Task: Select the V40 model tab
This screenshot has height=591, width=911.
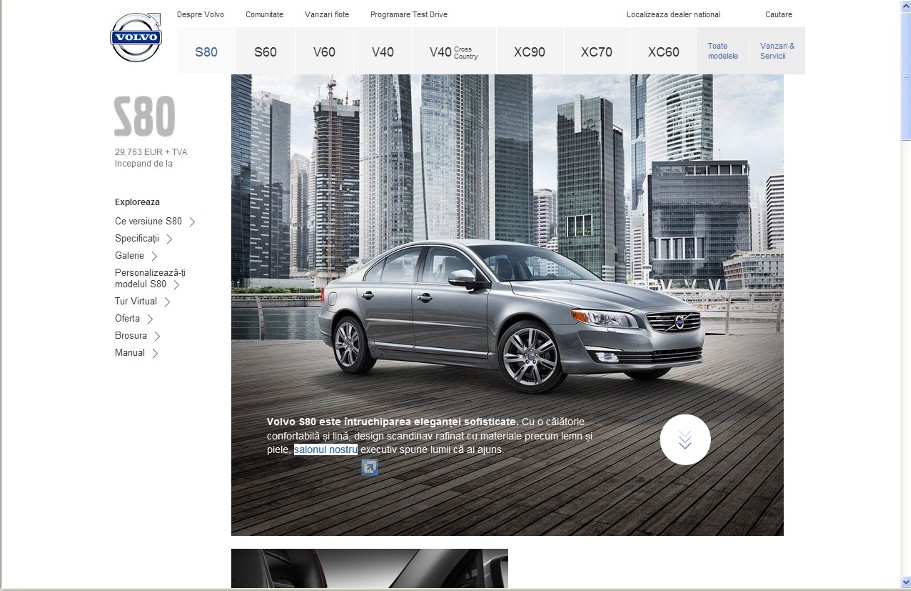Action: 383,52
